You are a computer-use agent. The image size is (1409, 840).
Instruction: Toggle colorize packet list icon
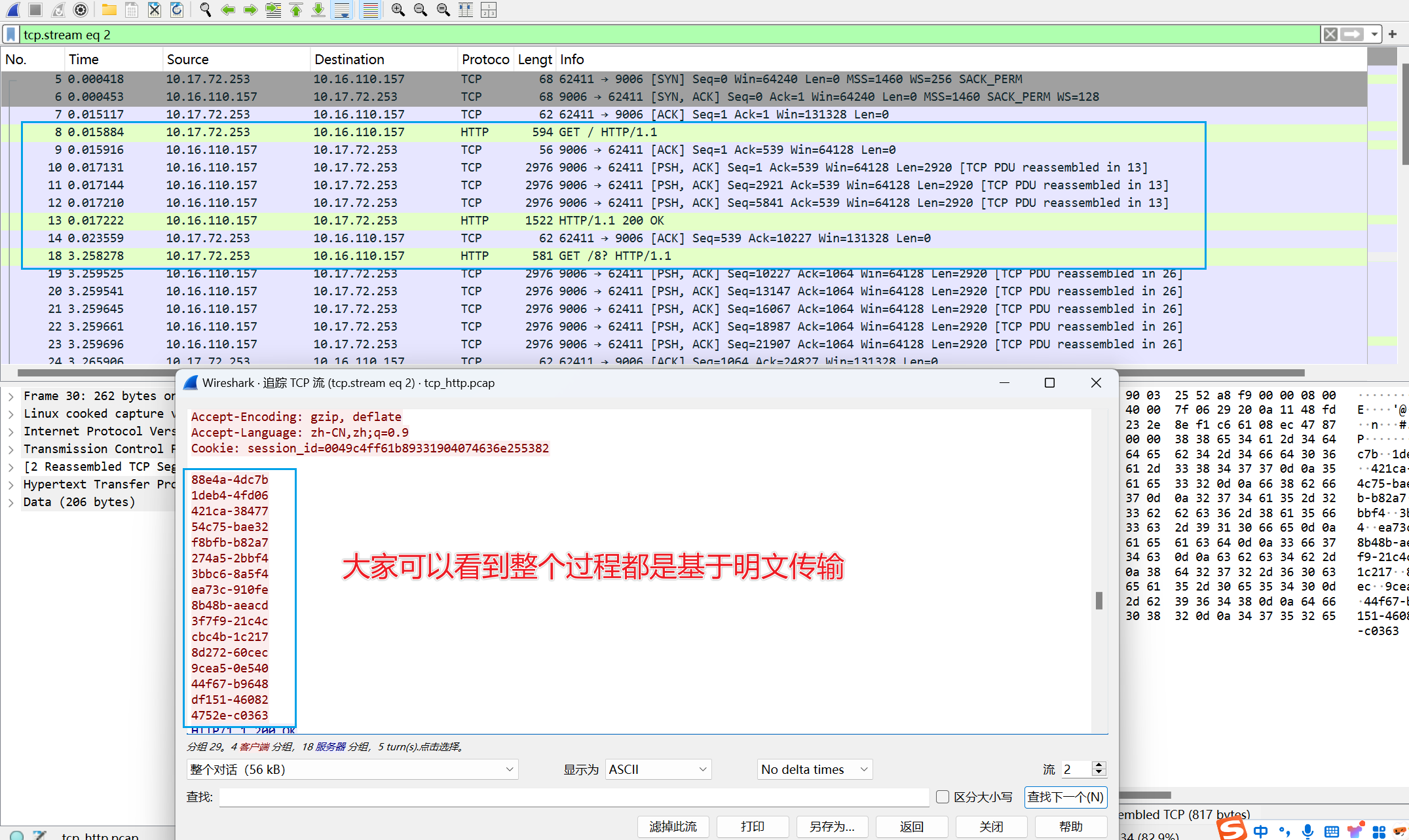(371, 10)
